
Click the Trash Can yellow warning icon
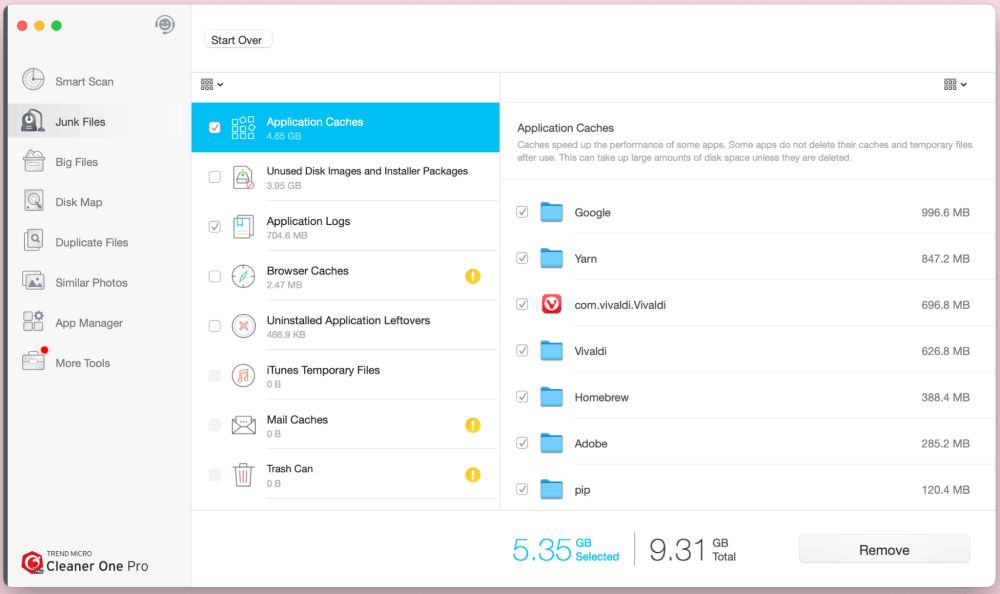473,475
